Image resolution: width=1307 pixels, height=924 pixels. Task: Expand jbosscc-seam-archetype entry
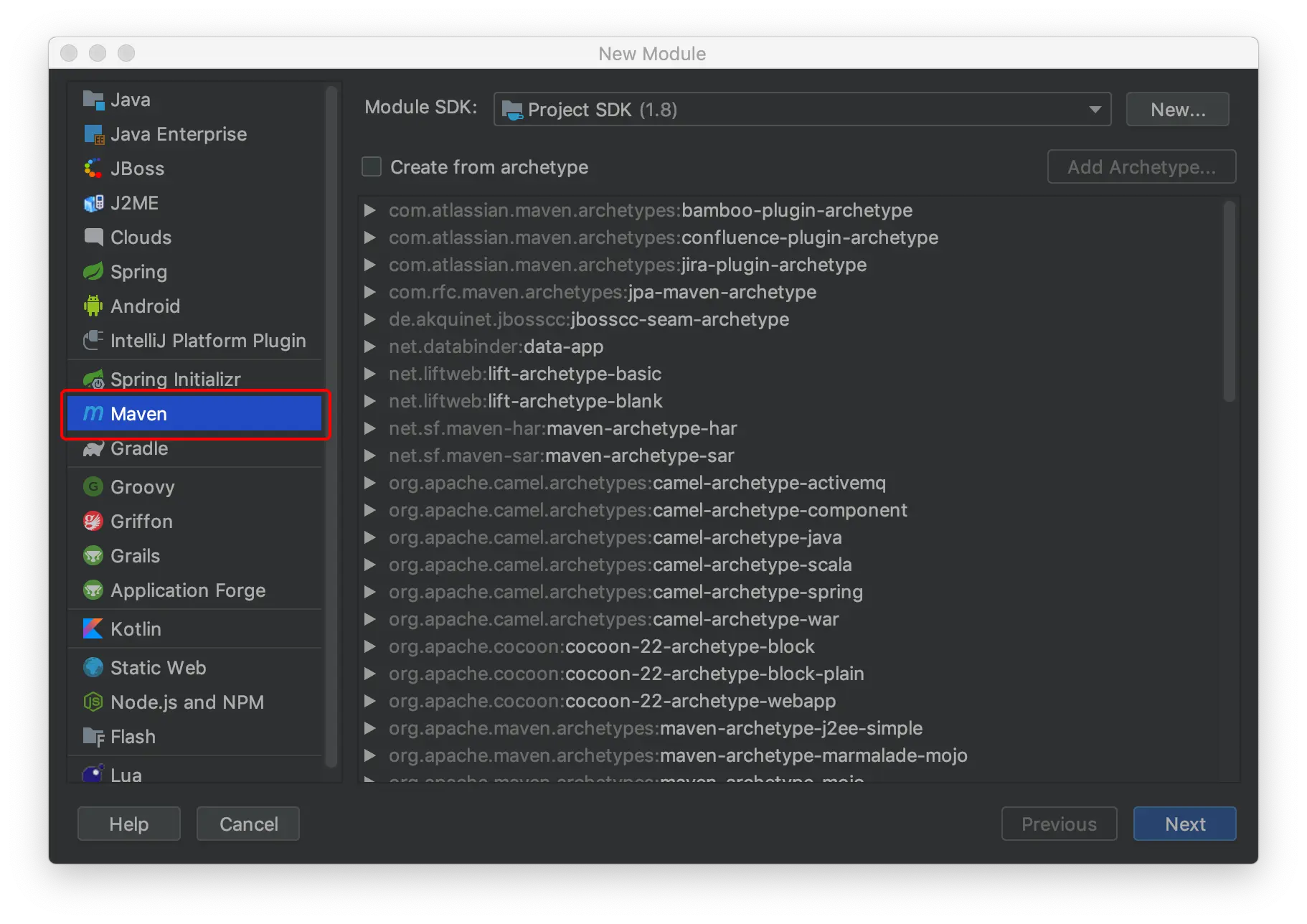370,319
